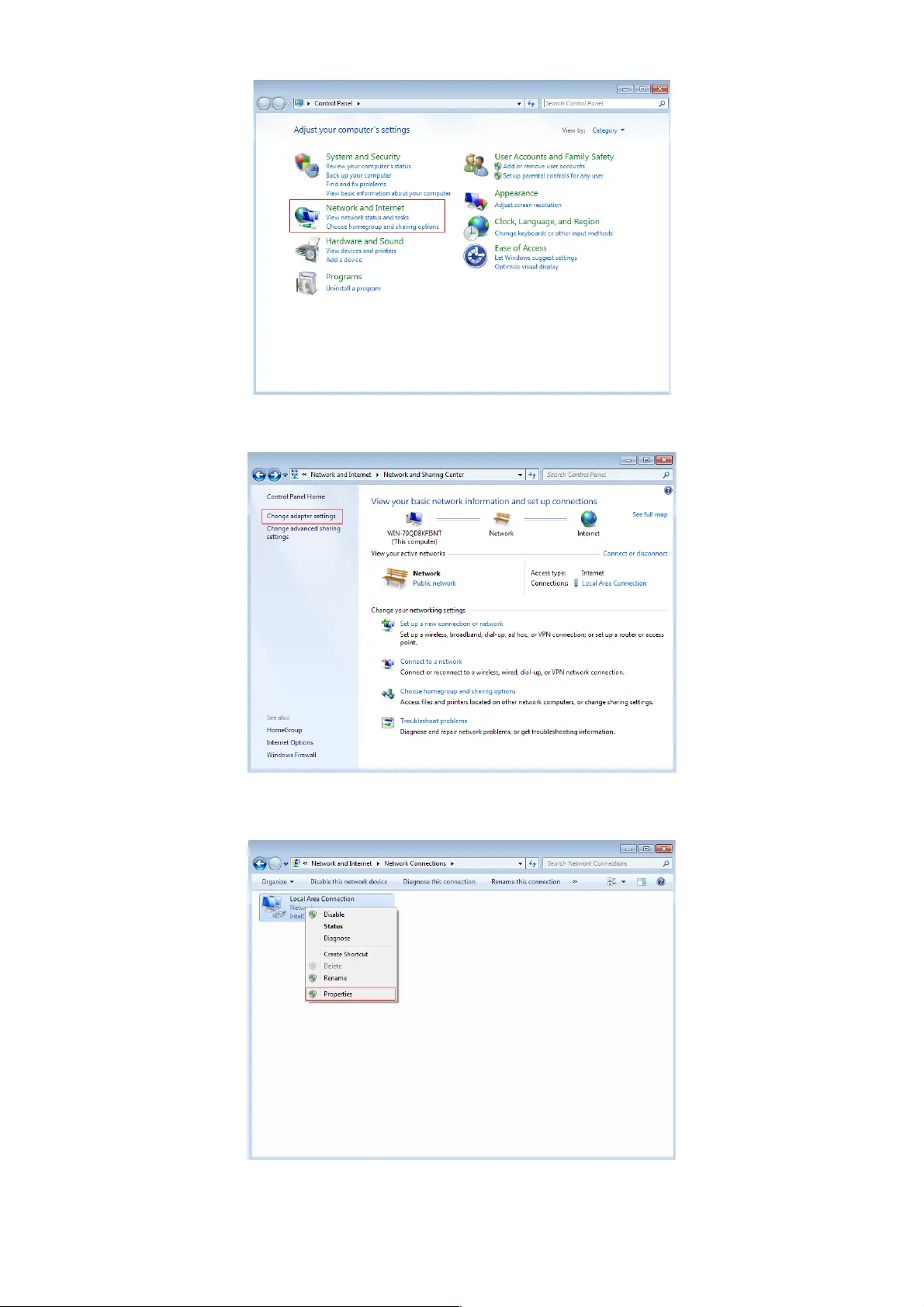Expand address bar dropdown in Control Panel window
924x1307 pixels.
(x=519, y=103)
